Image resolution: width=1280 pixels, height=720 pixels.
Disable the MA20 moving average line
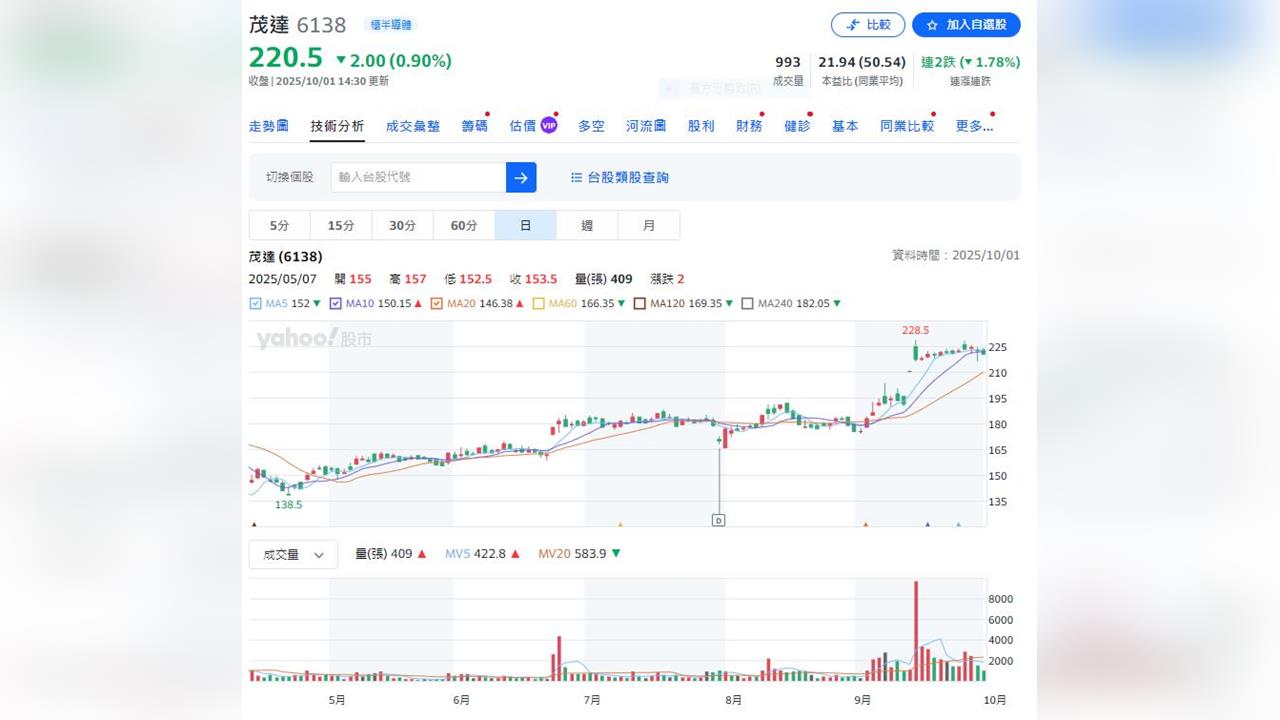click(436, 303)
